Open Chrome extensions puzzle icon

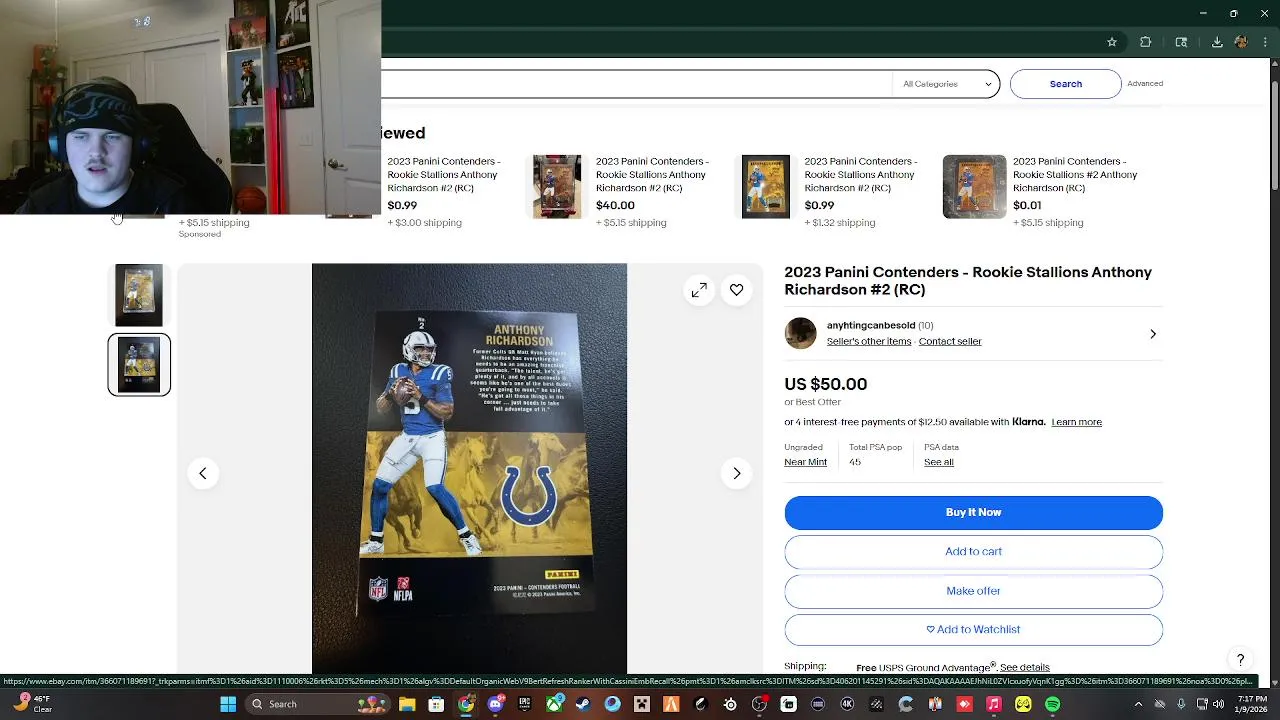[x=1146, y=42]
